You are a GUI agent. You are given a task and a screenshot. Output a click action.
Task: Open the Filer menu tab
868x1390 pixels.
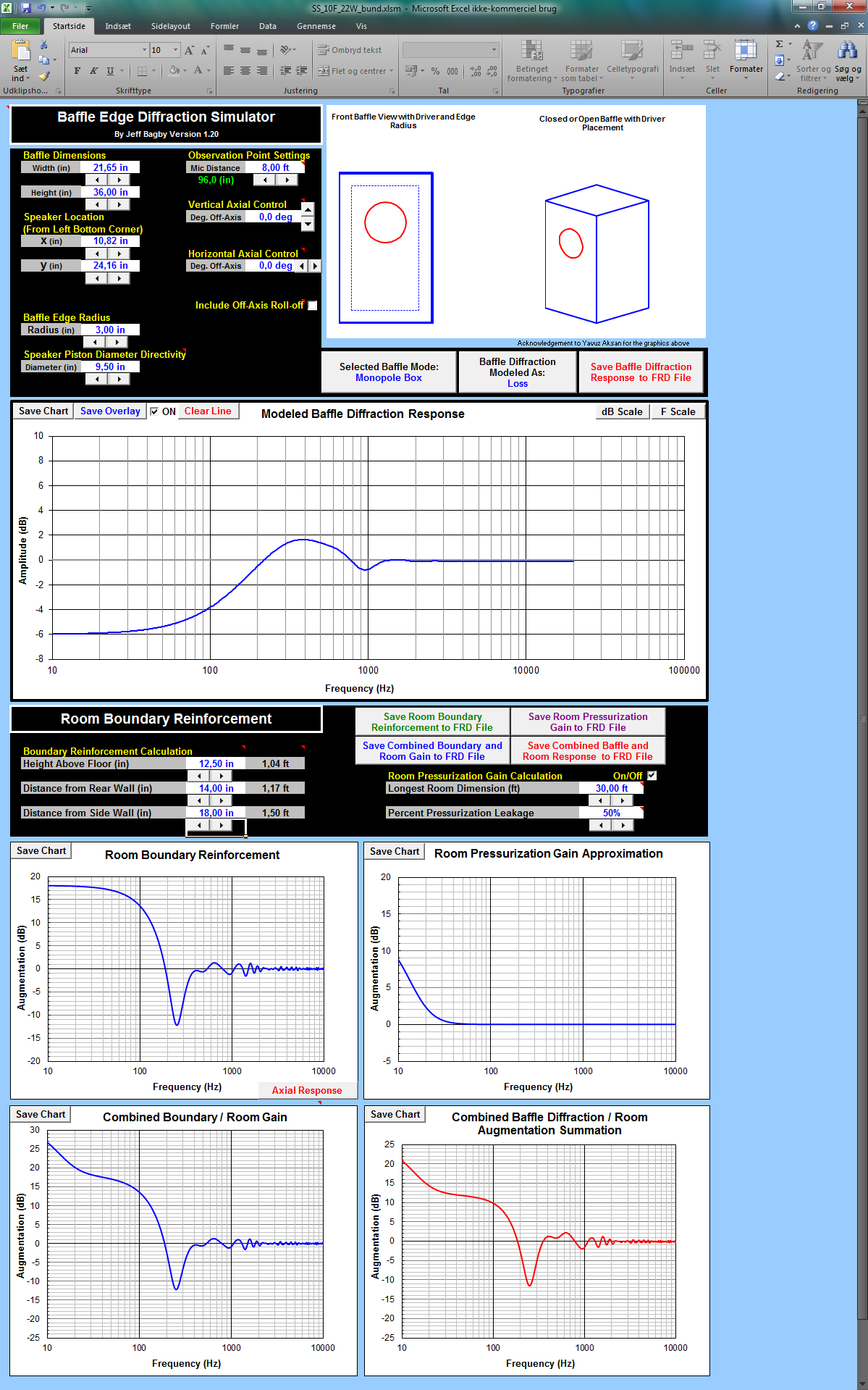coord(20,26)
